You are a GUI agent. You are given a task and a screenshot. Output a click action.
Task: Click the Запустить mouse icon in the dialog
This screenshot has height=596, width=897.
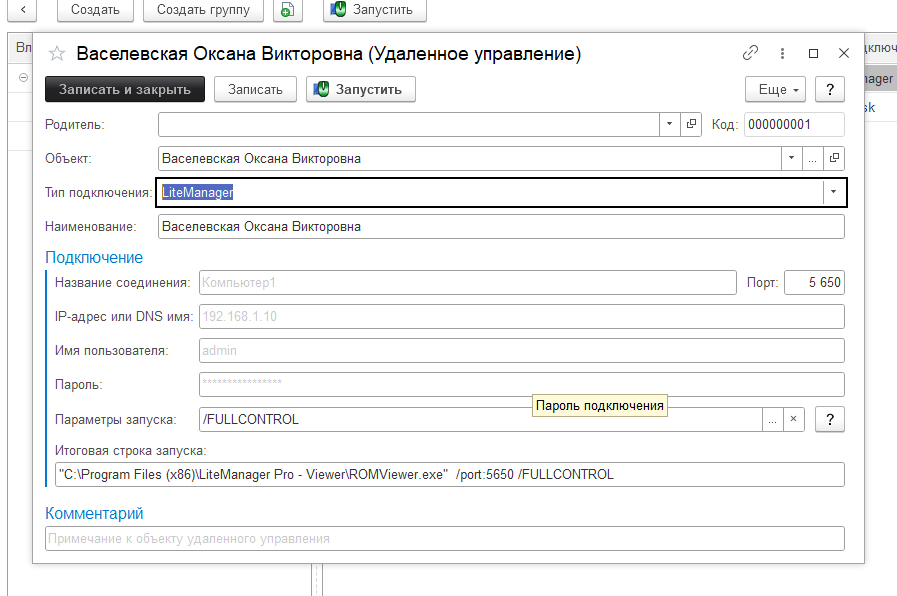[322, 89]
